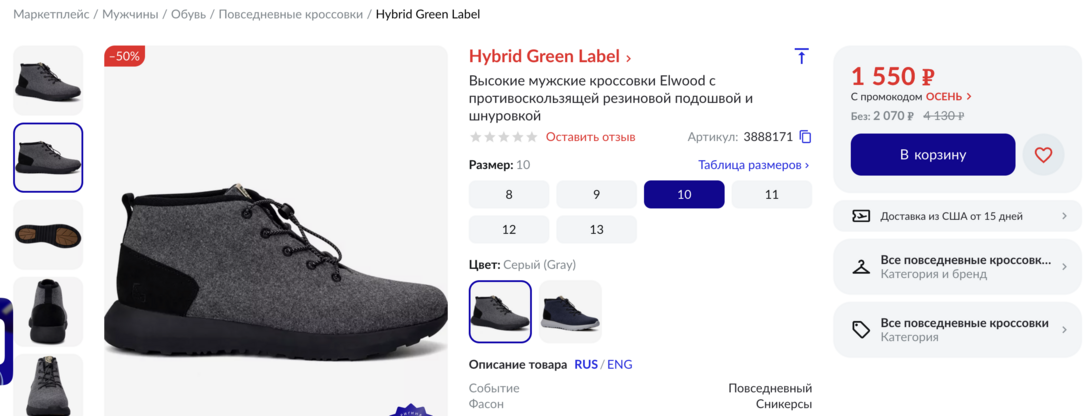Viewport: 1090px width, 416px height.
Task: Select the navy blue color variant
Action: pyautogui.click(x=570, y=312)
